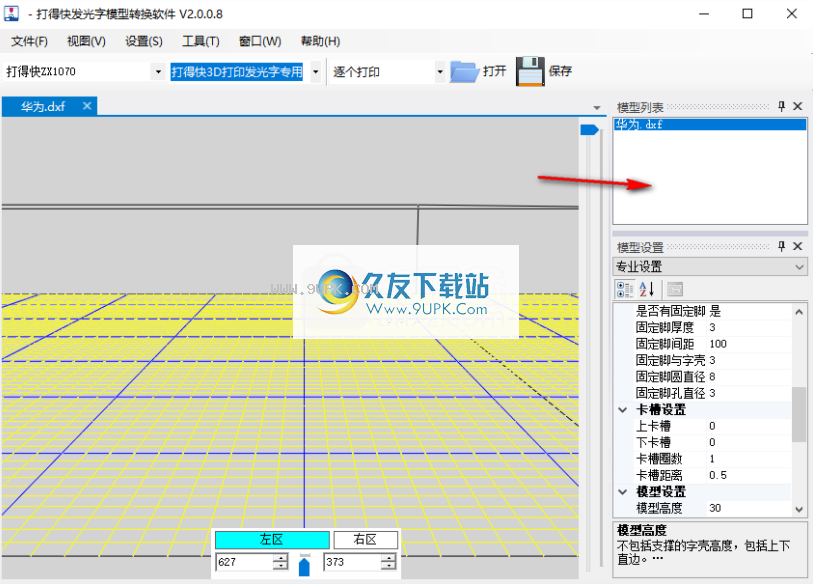
Task: Click the application icon in title bar
Action: click(x=11, y=13)
